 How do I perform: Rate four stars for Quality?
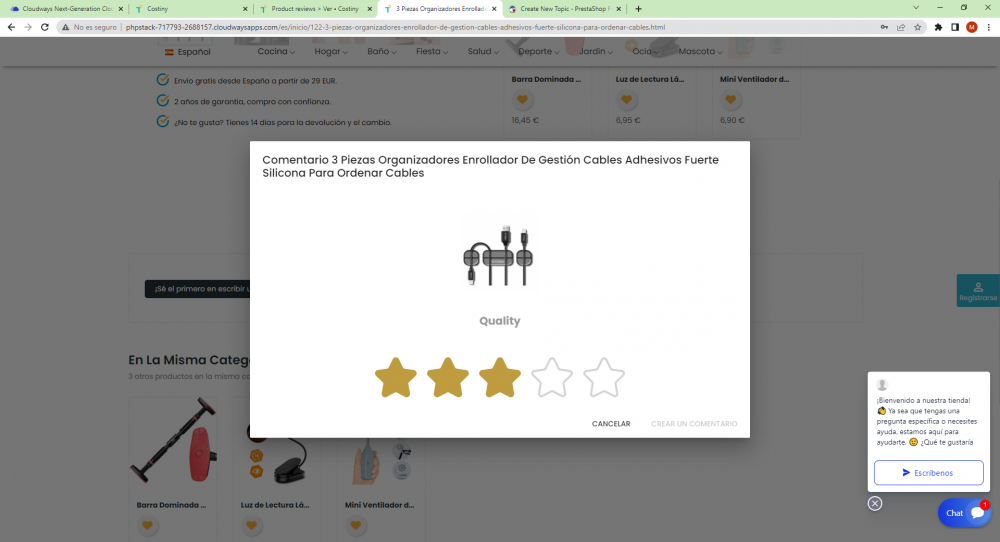(552, 377)
